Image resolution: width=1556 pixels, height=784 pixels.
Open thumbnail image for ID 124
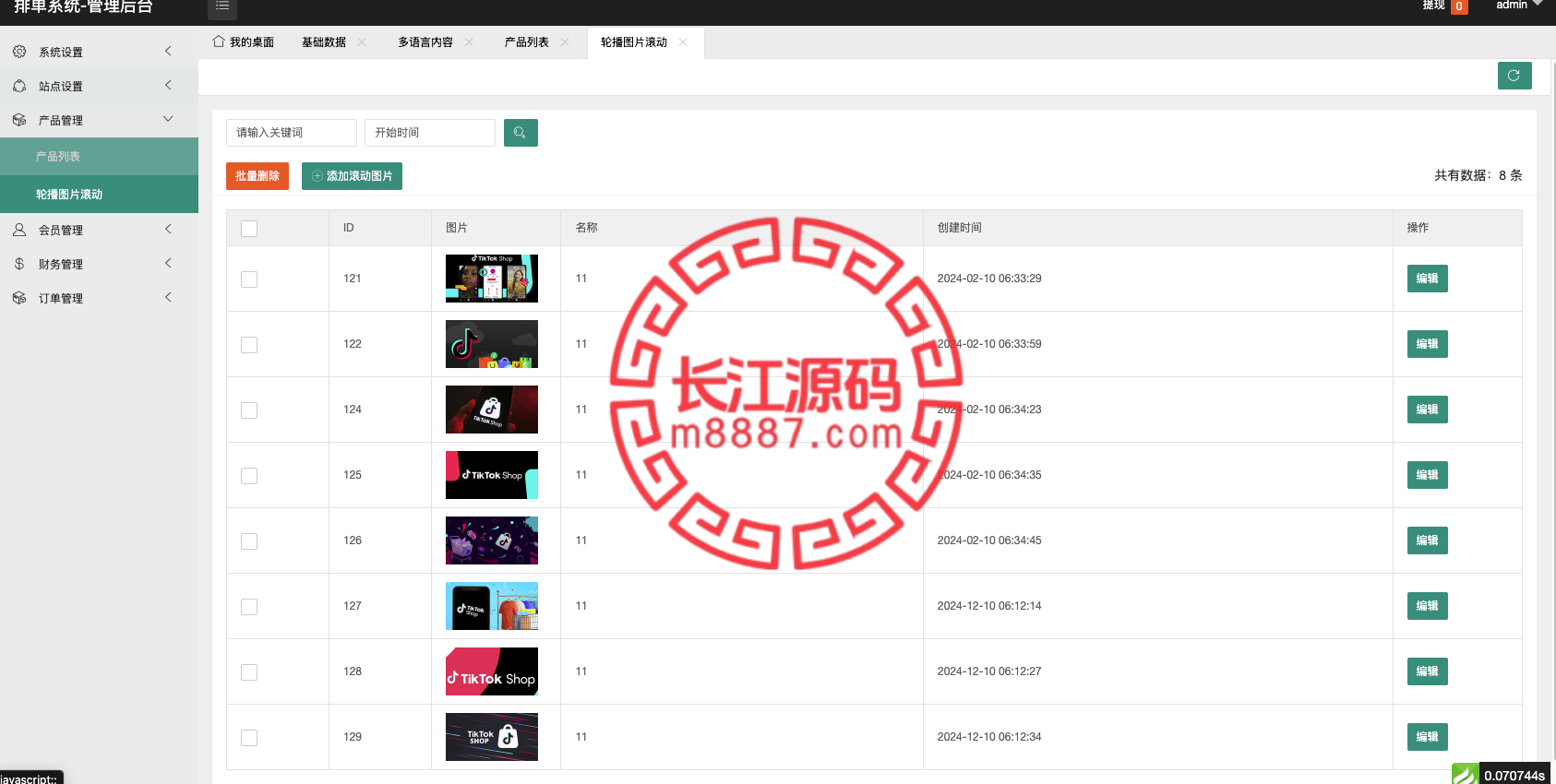pyautogui.click(x=492, y=410)
